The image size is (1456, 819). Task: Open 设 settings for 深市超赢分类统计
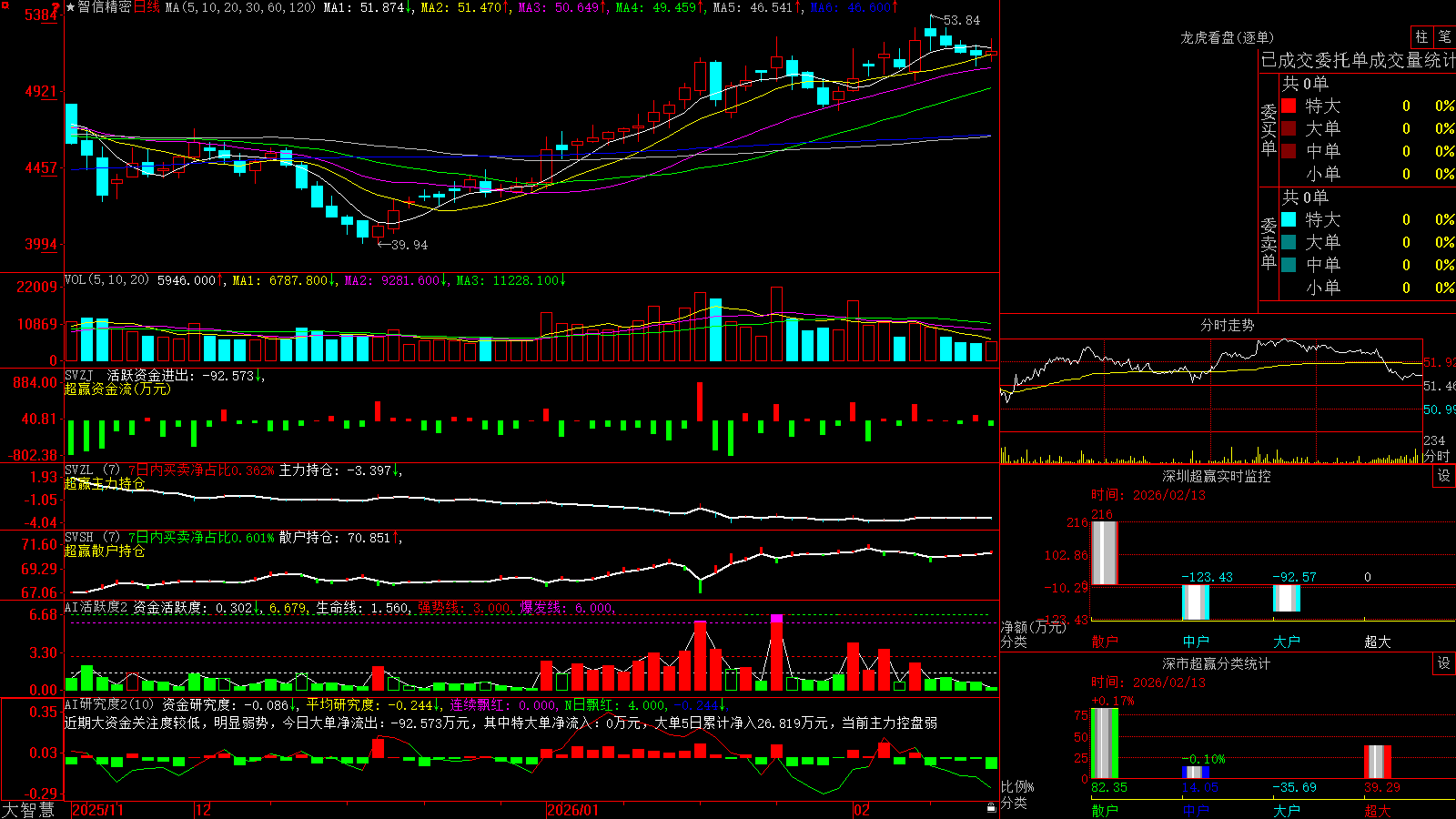click(x=1444, y=663)
